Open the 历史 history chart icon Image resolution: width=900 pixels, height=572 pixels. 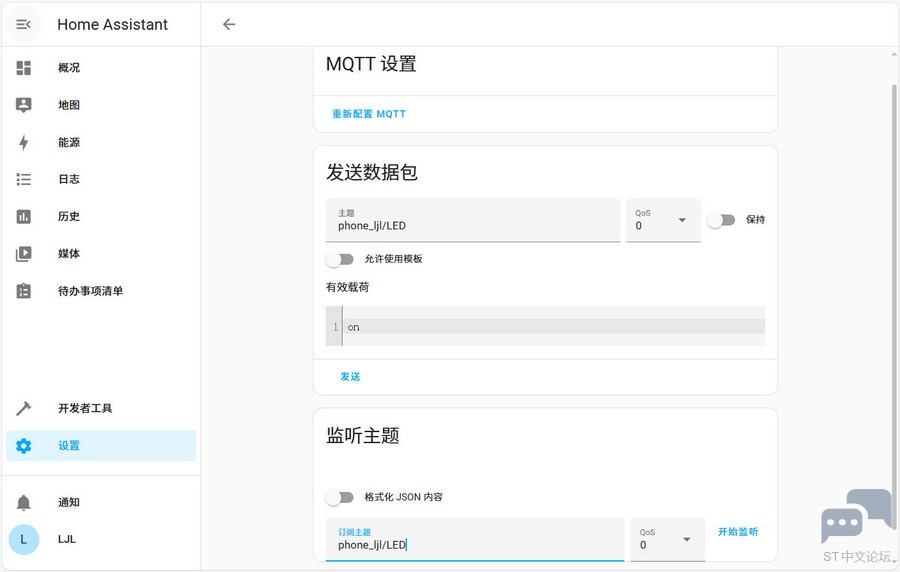coord(24,216)
